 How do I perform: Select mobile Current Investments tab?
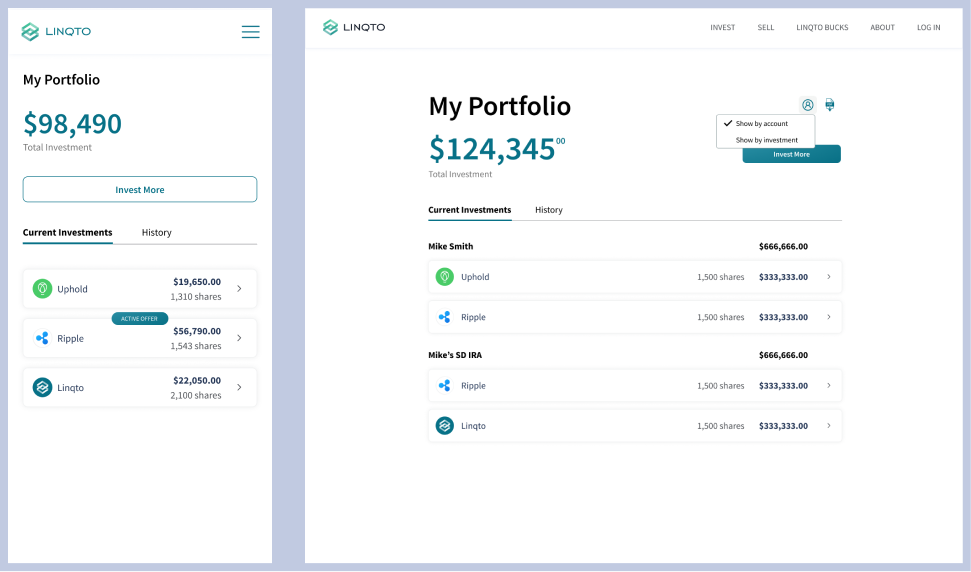pos(67,233)
